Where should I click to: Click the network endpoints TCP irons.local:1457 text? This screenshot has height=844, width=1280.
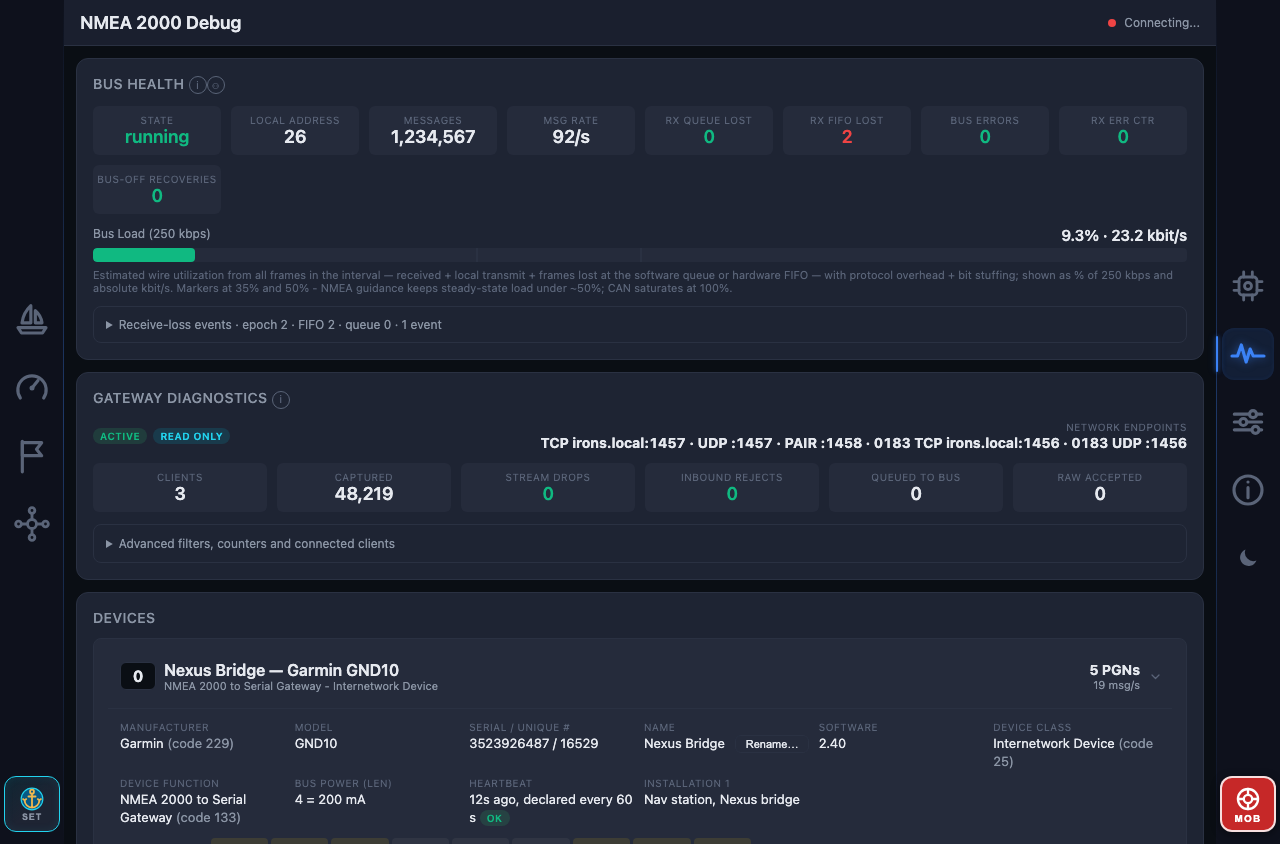click(613, 443)
